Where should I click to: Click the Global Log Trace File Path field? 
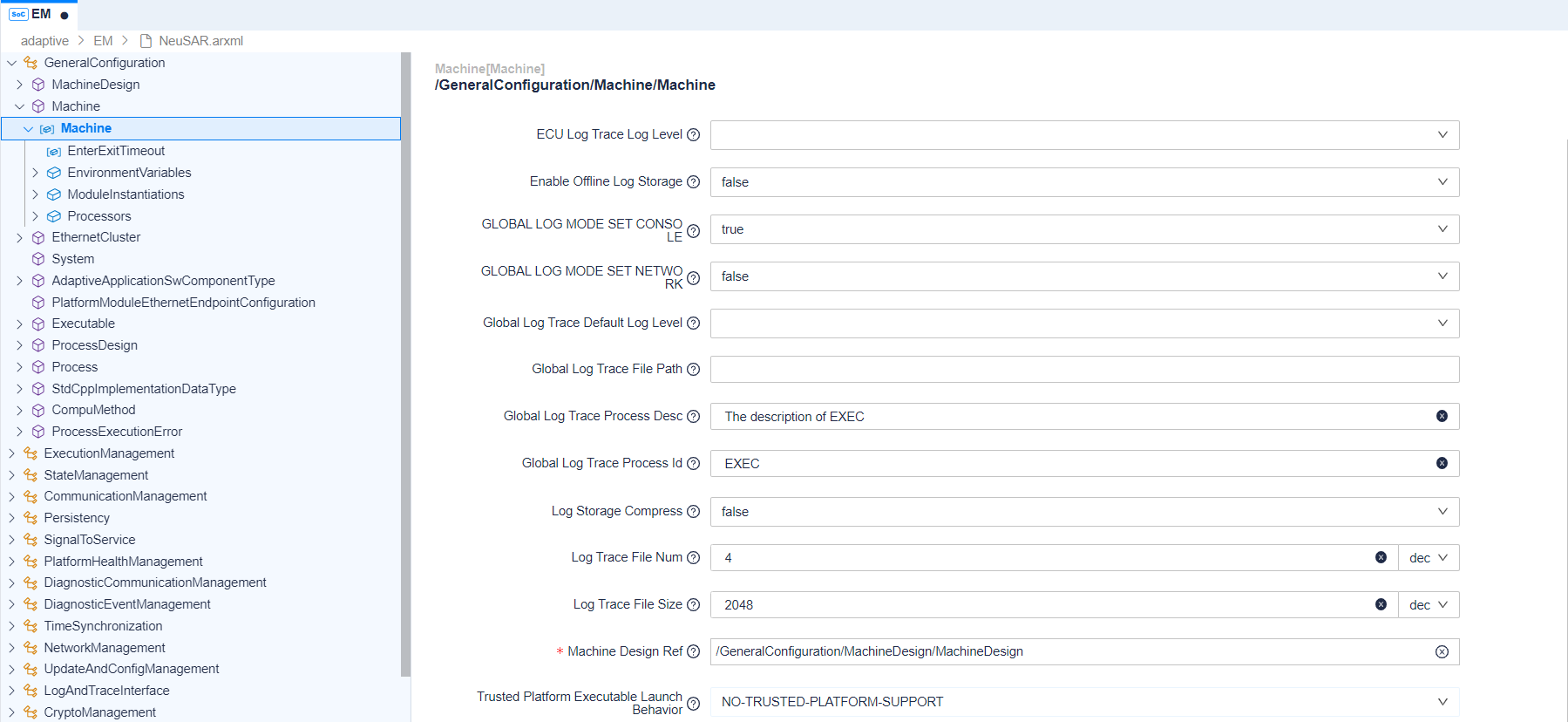pyautogui.click(x=1084, y=369)
